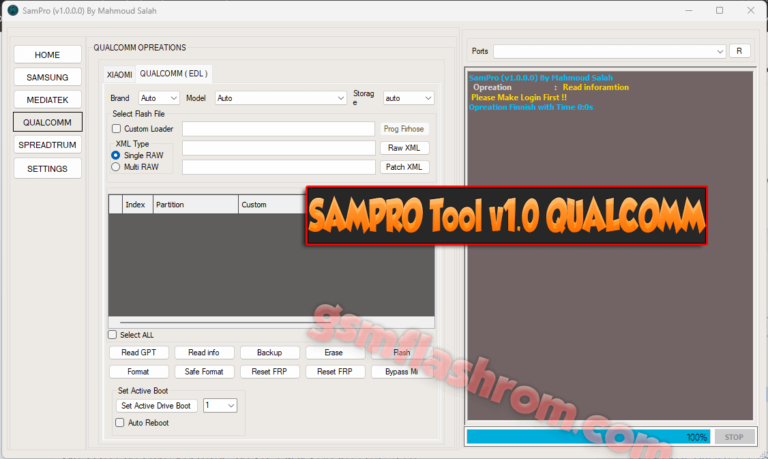Click the 100% progress bar
768x459 pixels.
point(588,437)
